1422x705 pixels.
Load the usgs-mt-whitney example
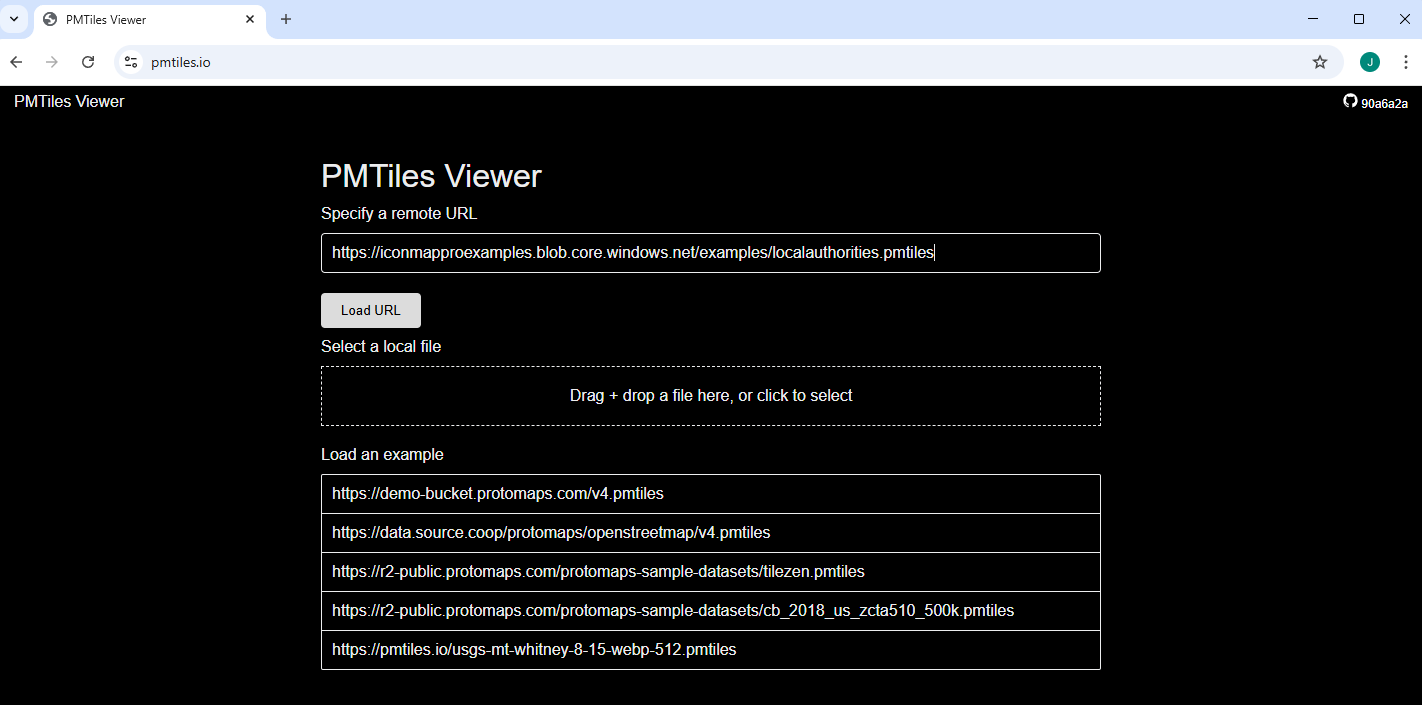(x=710, y=650)
